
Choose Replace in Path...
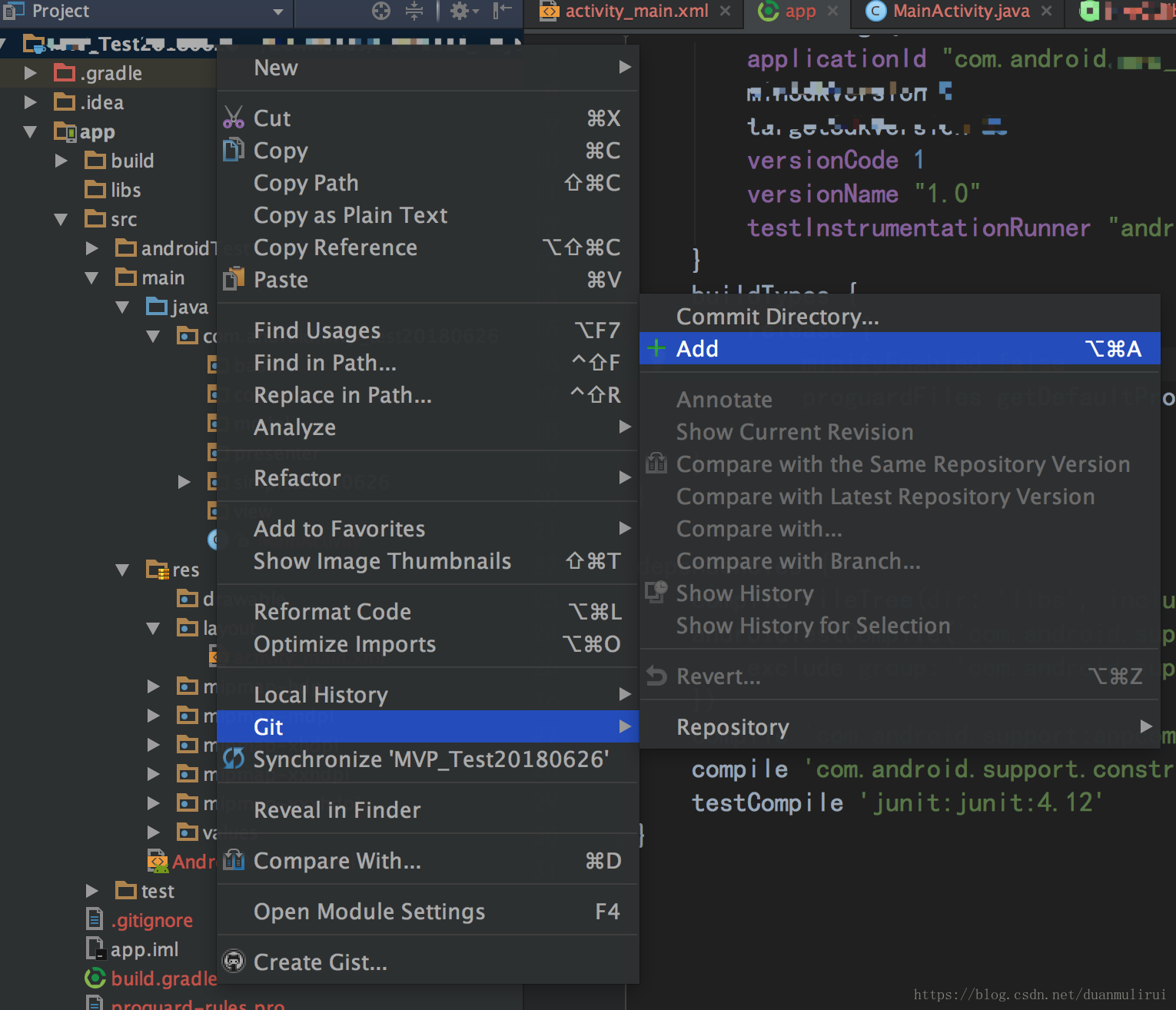pos(428,395)
